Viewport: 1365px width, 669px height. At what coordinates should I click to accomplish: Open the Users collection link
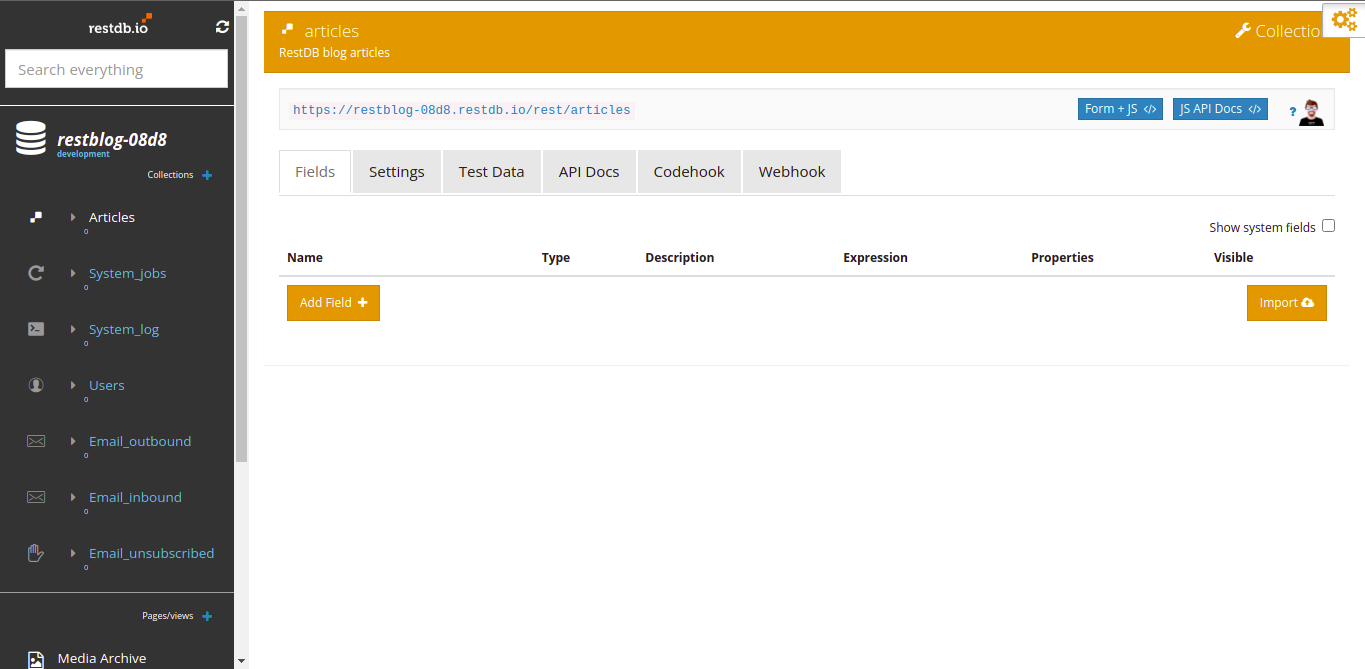tap(107, 385)
